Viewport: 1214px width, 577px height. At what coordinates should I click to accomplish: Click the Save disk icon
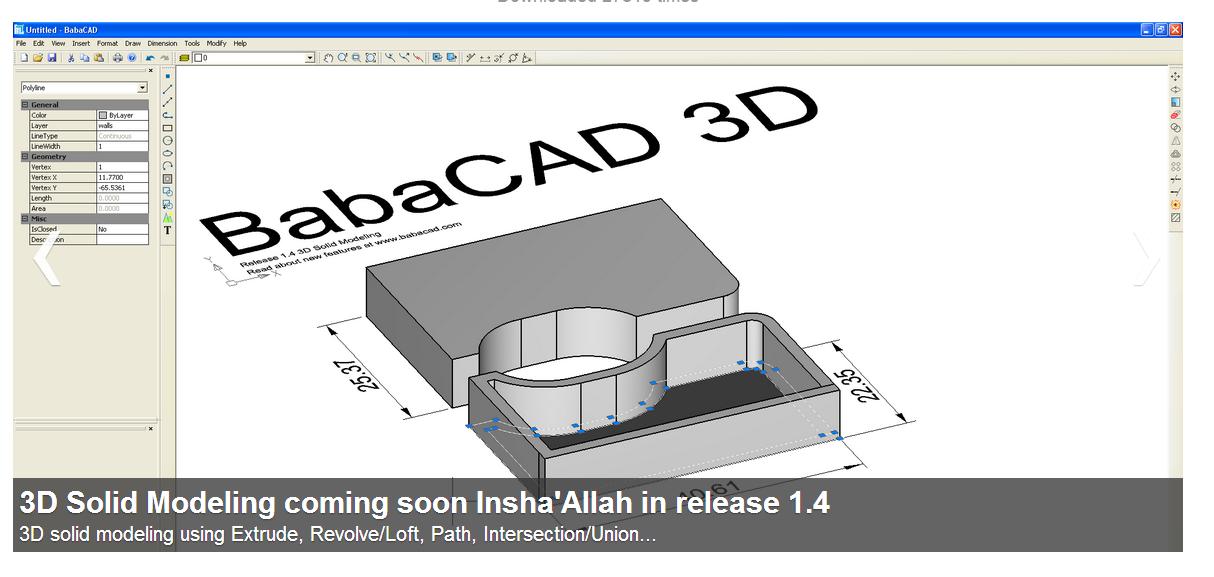point(52,58)
